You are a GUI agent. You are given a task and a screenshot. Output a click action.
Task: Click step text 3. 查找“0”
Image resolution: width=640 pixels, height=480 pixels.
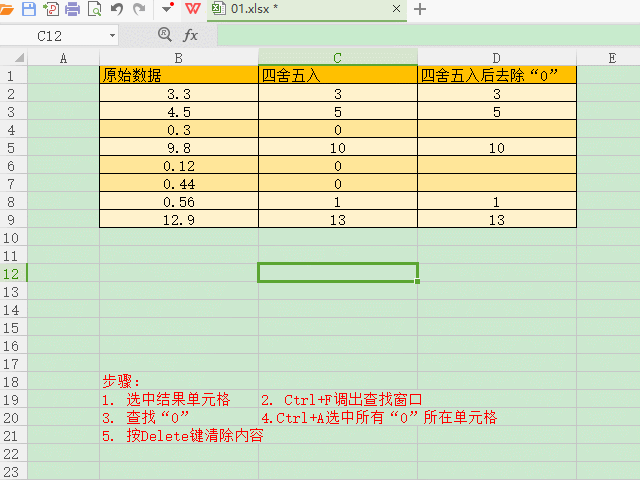(146, 417)
